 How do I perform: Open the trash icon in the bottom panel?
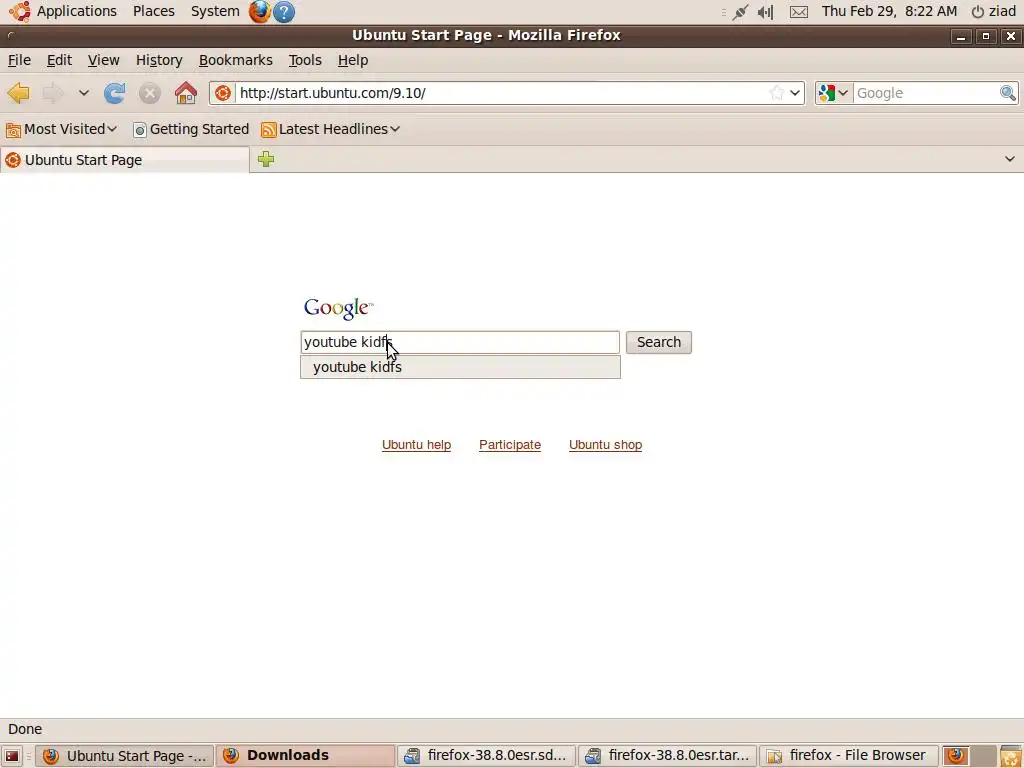click(x=1010, y=756)
